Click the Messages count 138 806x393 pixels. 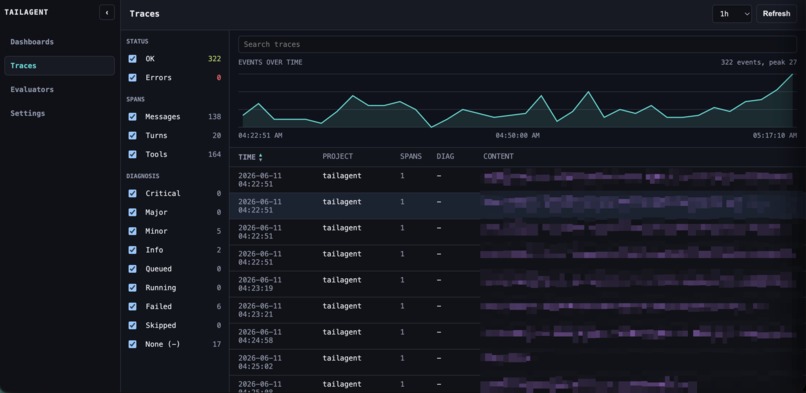[214, 117]
